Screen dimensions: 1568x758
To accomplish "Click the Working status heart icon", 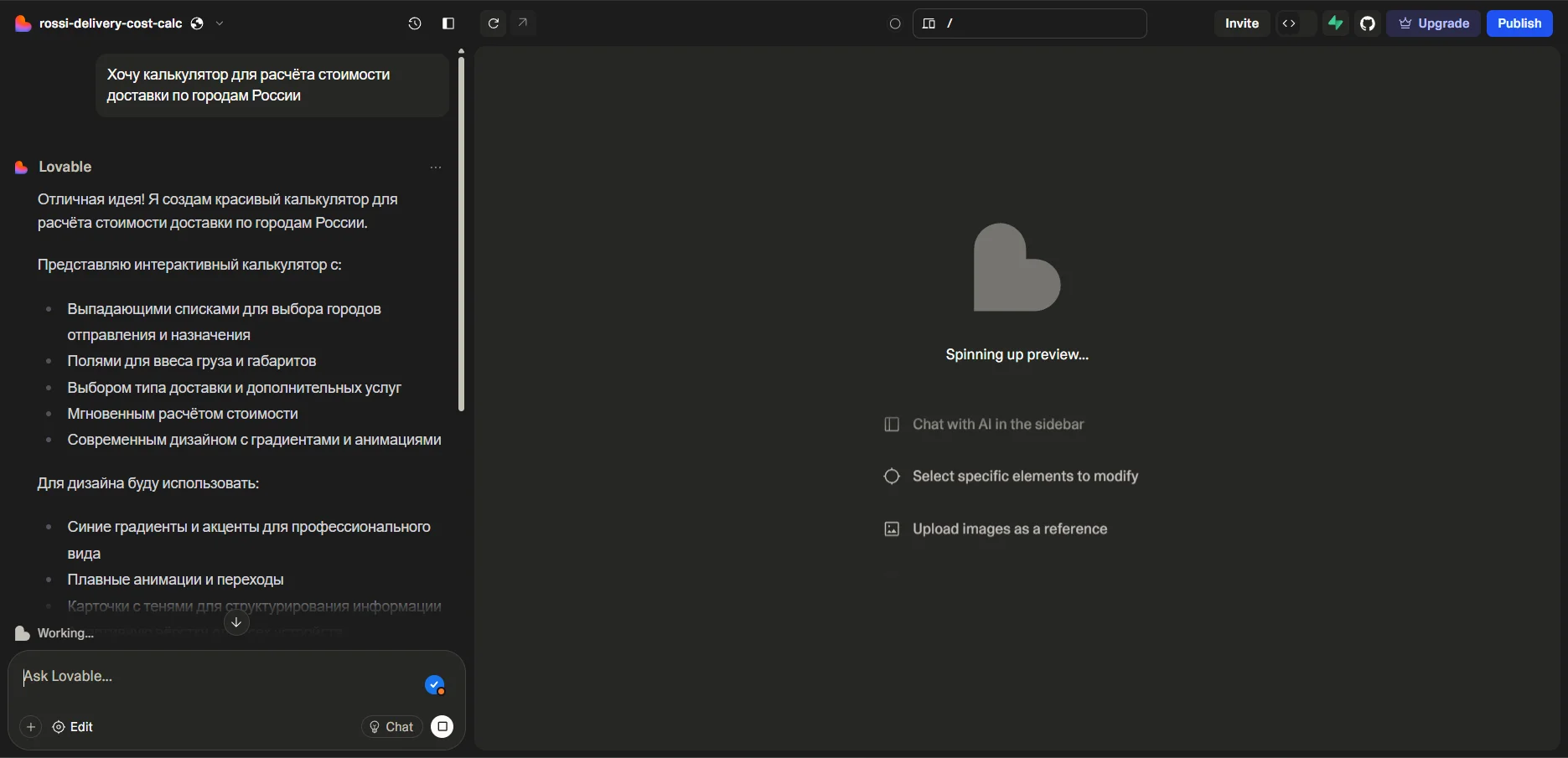I will tap(23, 633).
